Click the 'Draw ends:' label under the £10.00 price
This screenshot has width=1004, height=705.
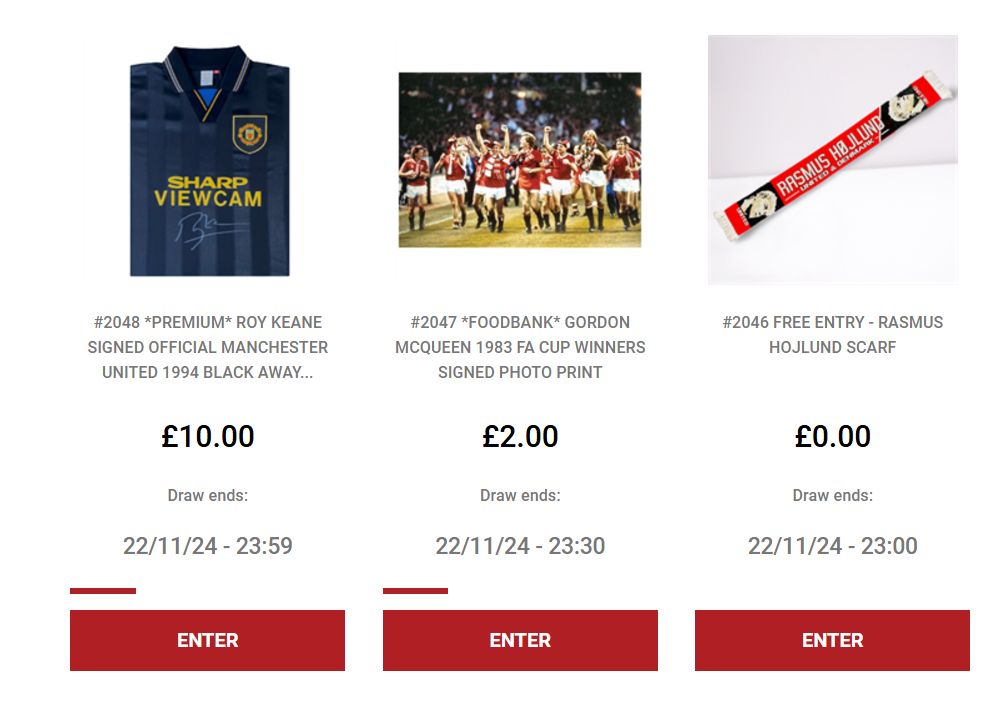point(207,495)
